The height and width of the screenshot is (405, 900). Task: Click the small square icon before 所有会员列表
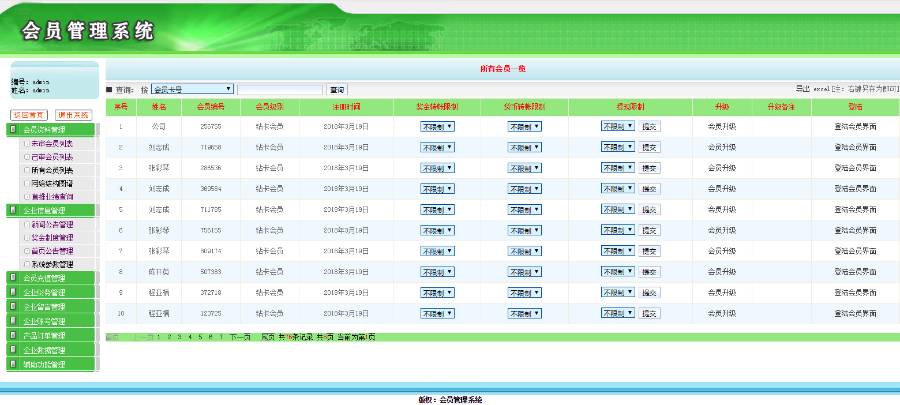coord(26,170)
